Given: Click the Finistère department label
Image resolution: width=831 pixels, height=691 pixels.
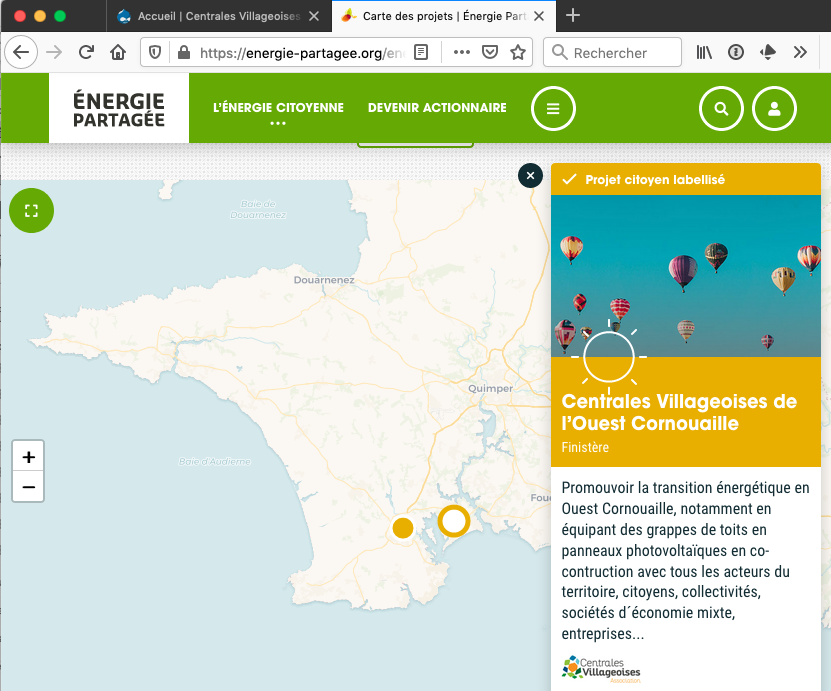Looking at the screenshot, I should 585,447.
